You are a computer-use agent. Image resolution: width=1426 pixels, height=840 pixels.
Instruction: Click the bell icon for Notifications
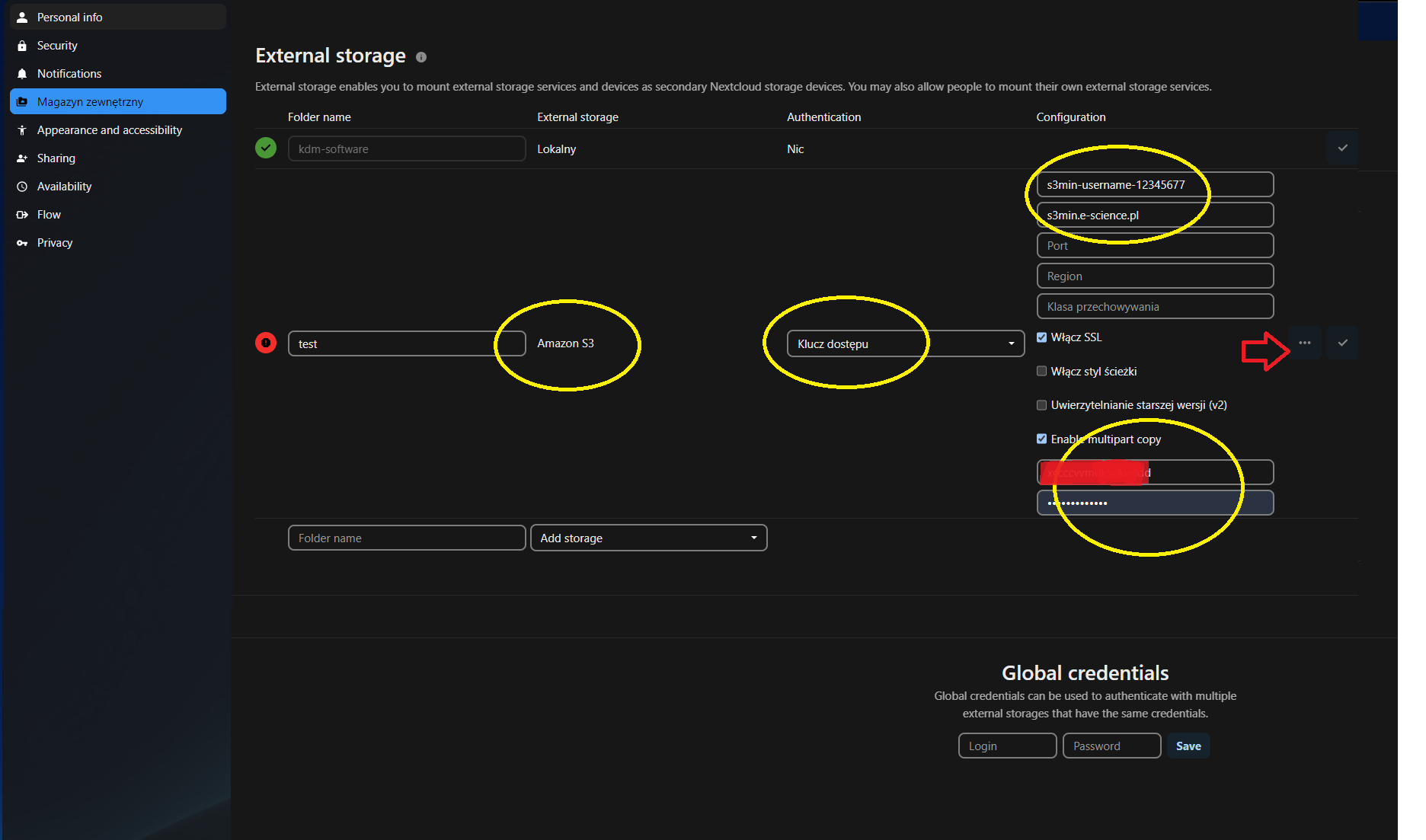(x=22, y=74)
